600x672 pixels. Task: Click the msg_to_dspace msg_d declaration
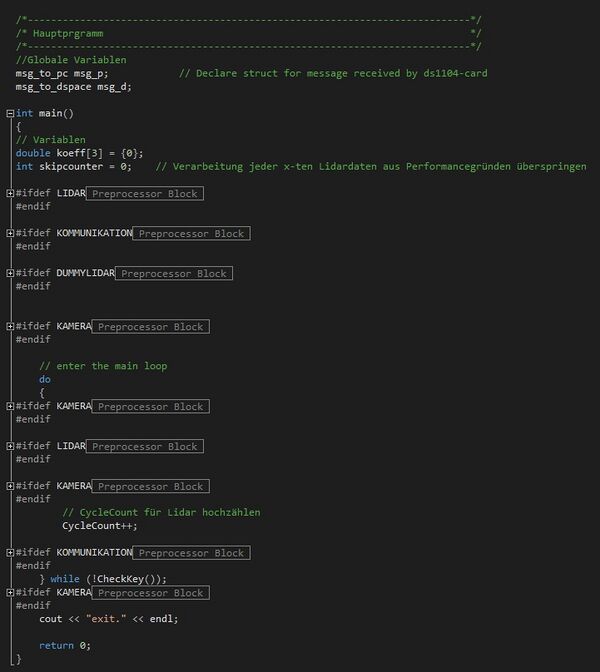73,86
